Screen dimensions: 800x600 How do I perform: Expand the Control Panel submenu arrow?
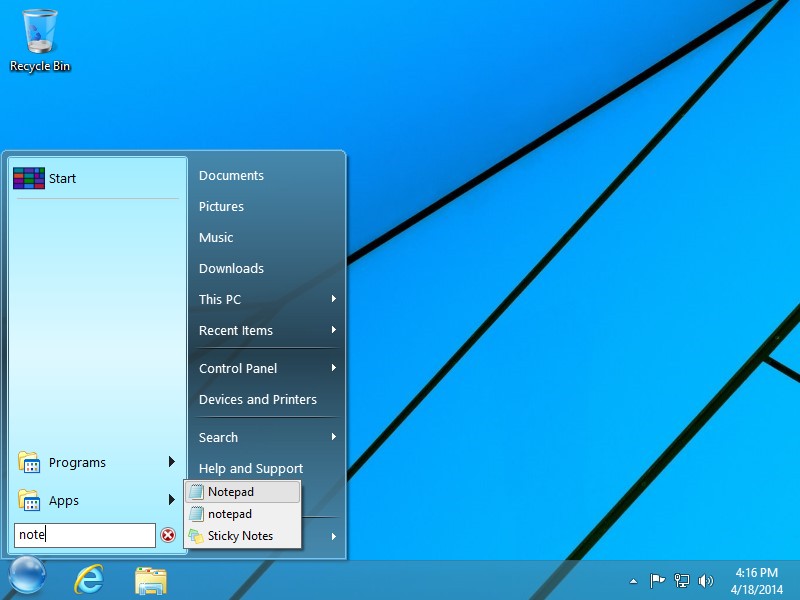[x=334, y=367]
